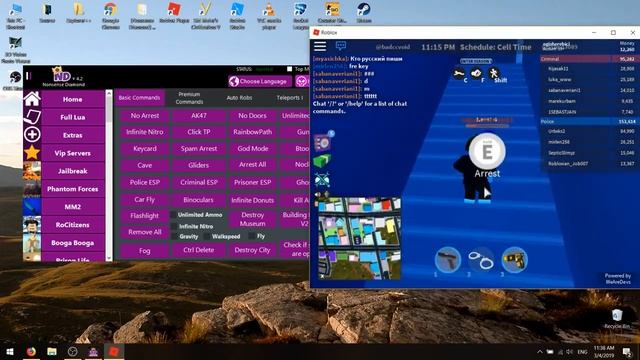Enable the Walkspeed checkbox

(x=207, y=236)
